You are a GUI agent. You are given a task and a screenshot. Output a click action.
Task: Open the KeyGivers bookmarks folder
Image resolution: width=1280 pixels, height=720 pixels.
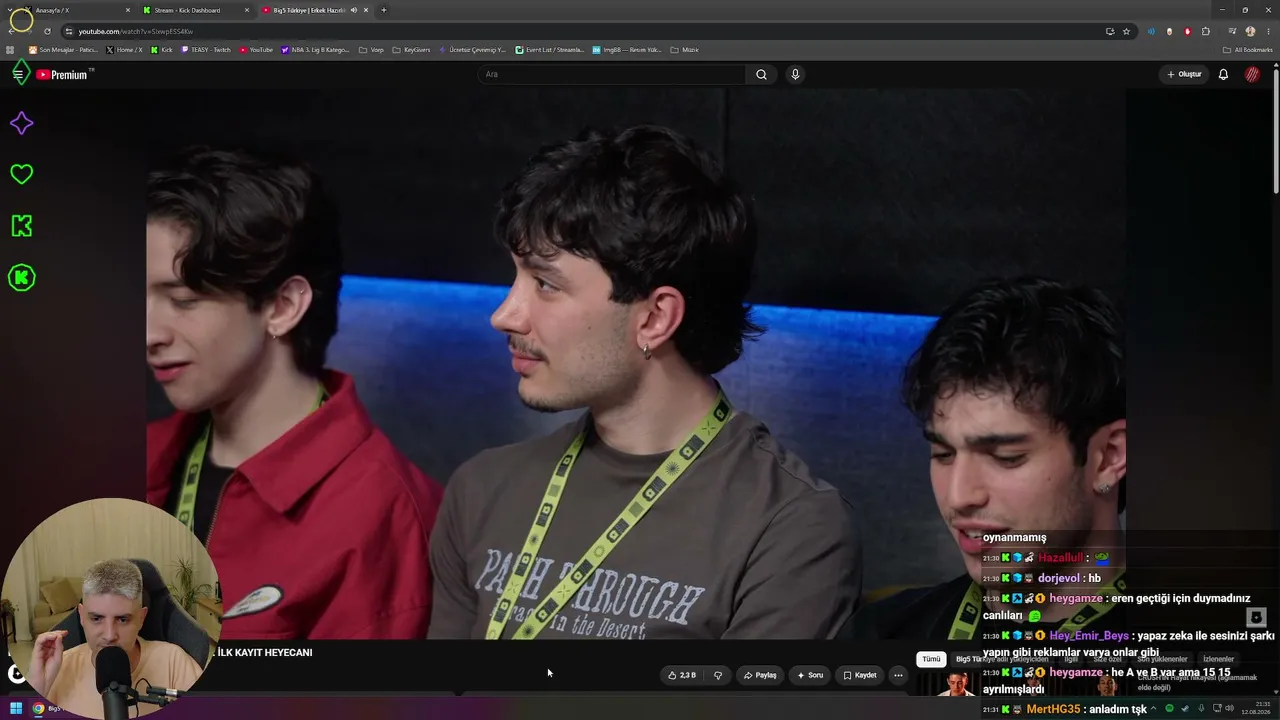(x=411, y=50)
